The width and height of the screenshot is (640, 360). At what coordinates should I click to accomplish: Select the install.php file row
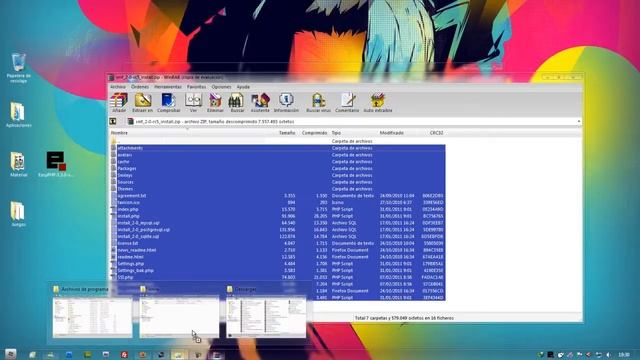[278, 216]
